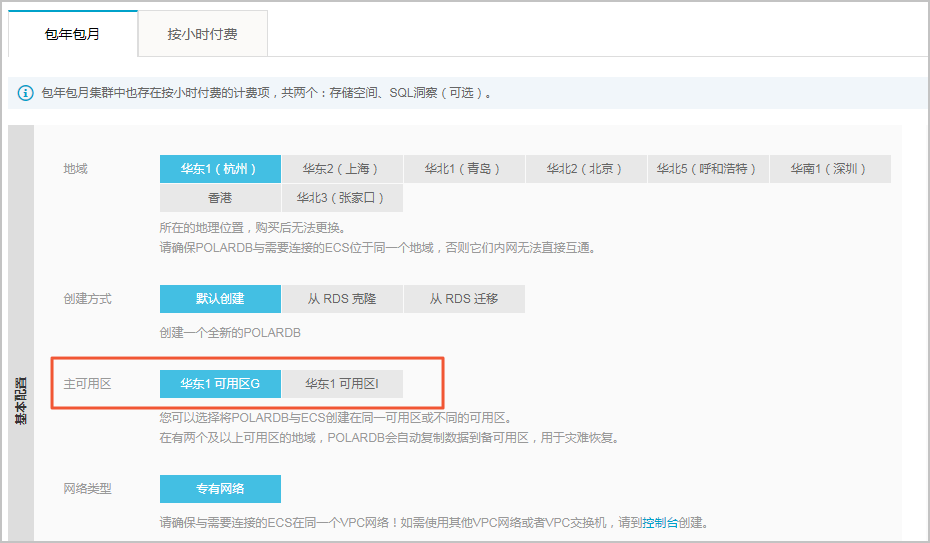The height and width of the screenshot is (543, 930).
Task: Click the text 所在的地理位置，购买后无法更换。
Action: [x=253, y=228]
